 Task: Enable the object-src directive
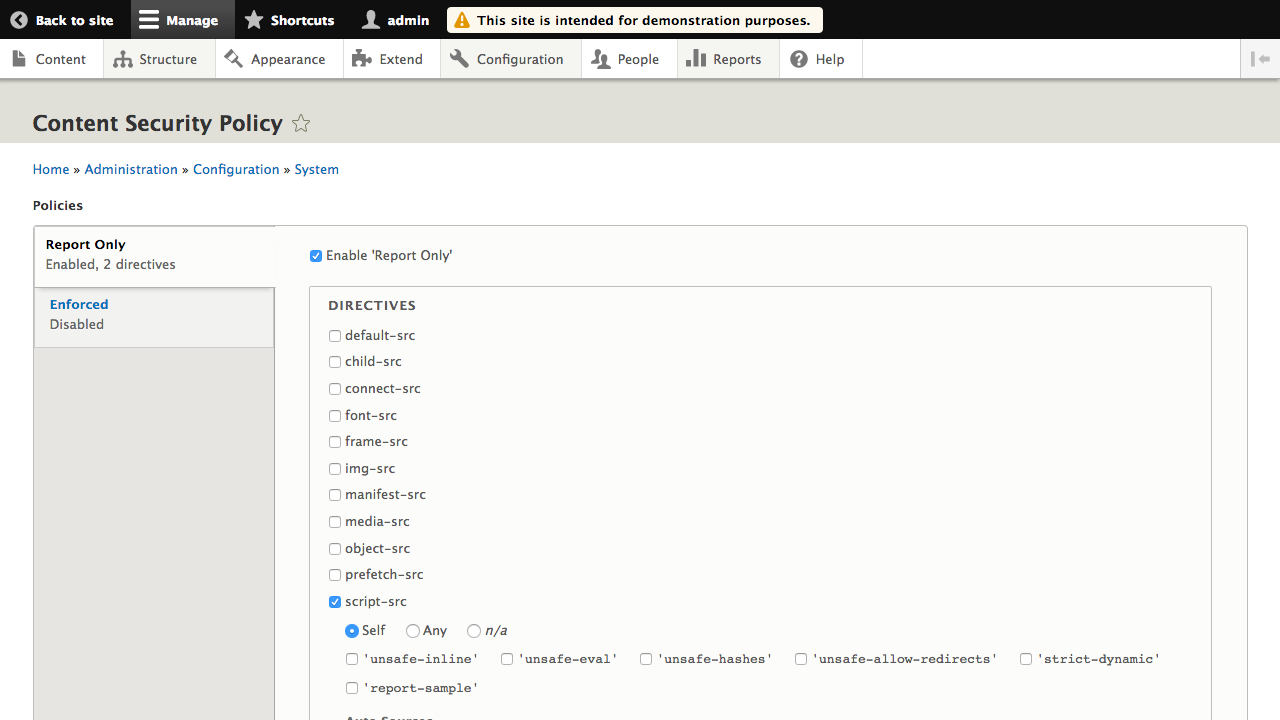[x=335, y=549]
